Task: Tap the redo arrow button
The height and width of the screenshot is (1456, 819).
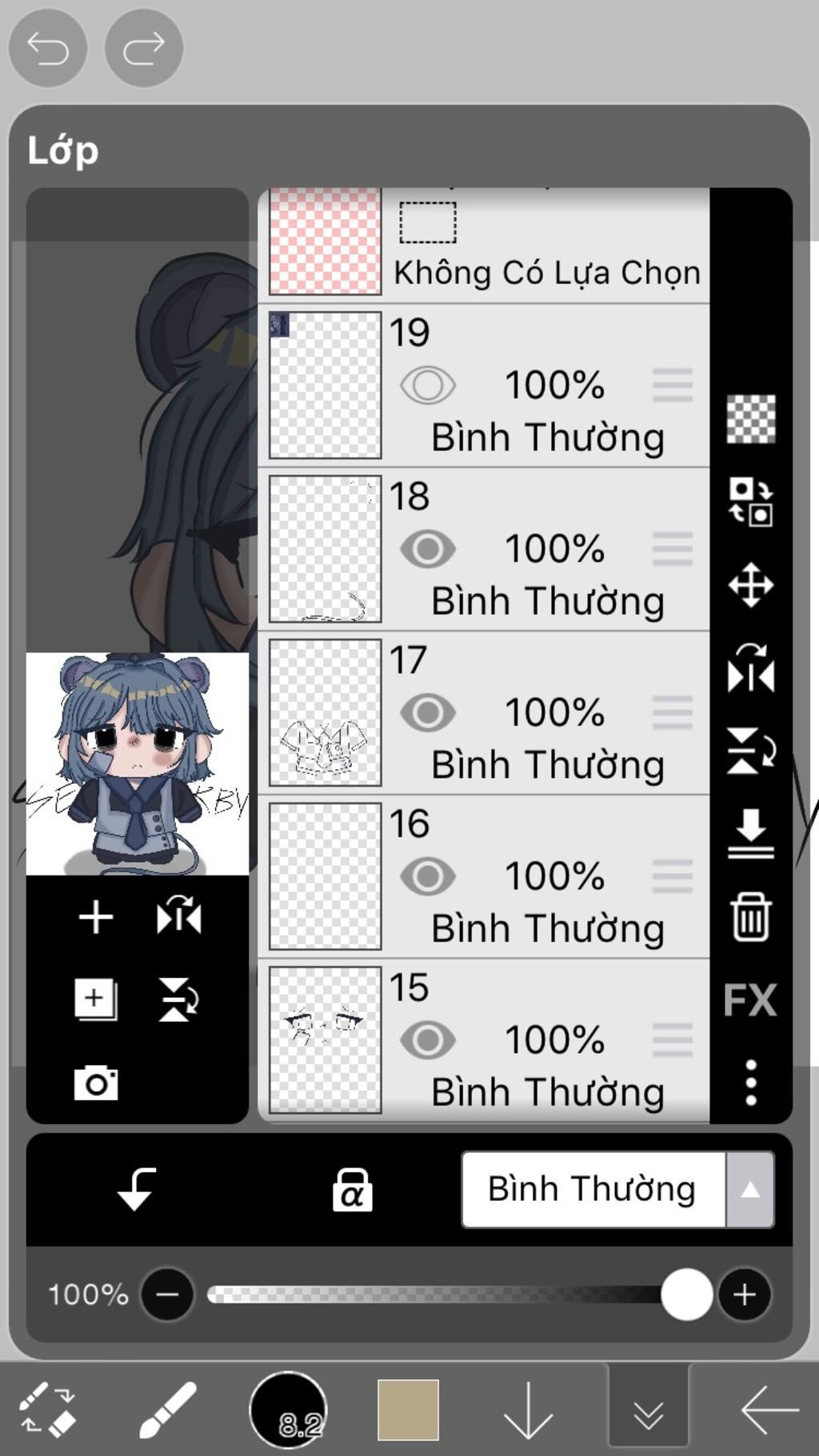Action: [x=144, y=48]
